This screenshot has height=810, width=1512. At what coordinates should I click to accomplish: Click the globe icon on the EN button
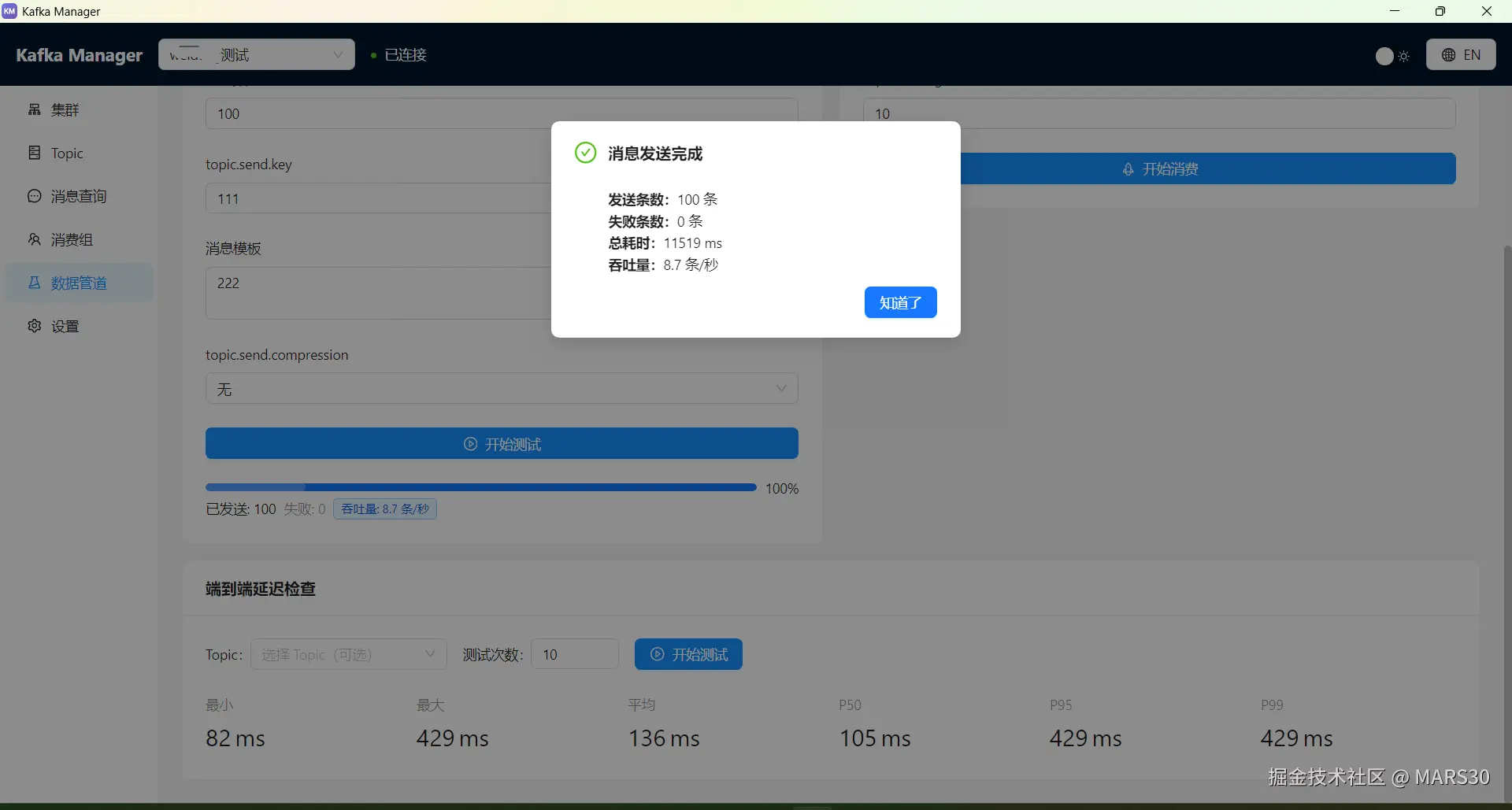coord(1448,55)
